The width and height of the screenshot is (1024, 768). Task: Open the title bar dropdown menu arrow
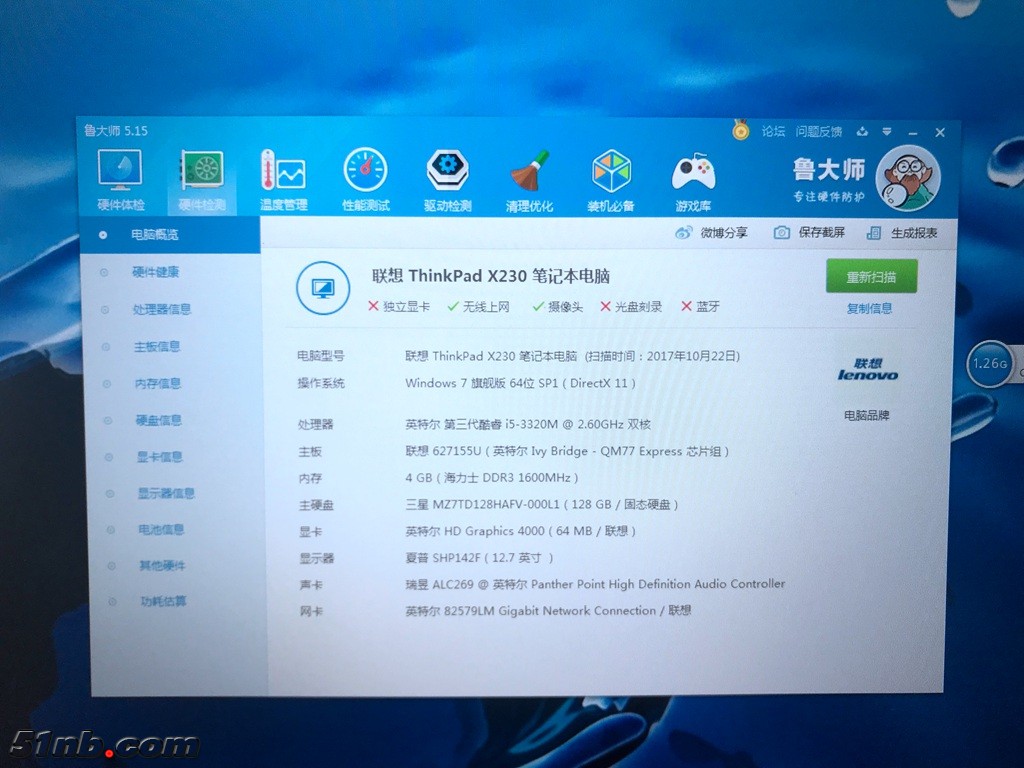point(887,132)
